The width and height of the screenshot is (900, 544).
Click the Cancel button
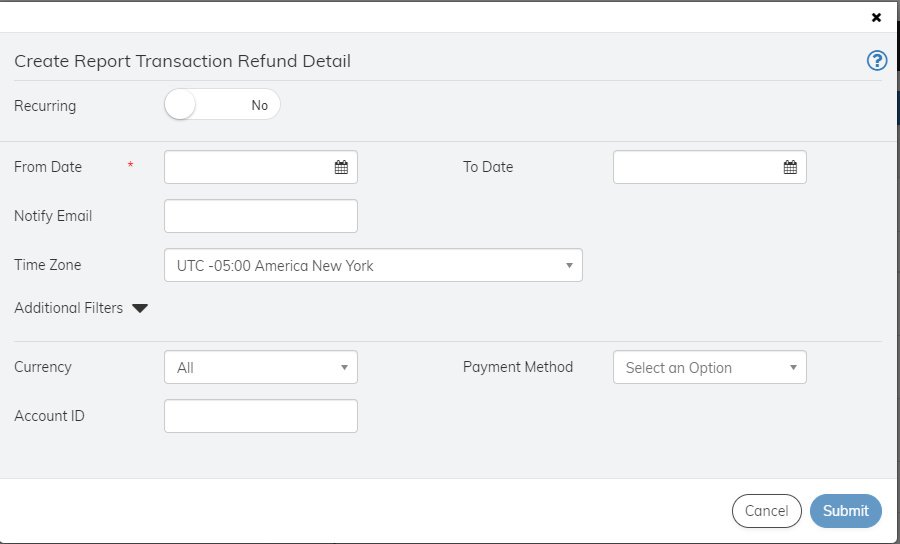click(x=766, y=511)
